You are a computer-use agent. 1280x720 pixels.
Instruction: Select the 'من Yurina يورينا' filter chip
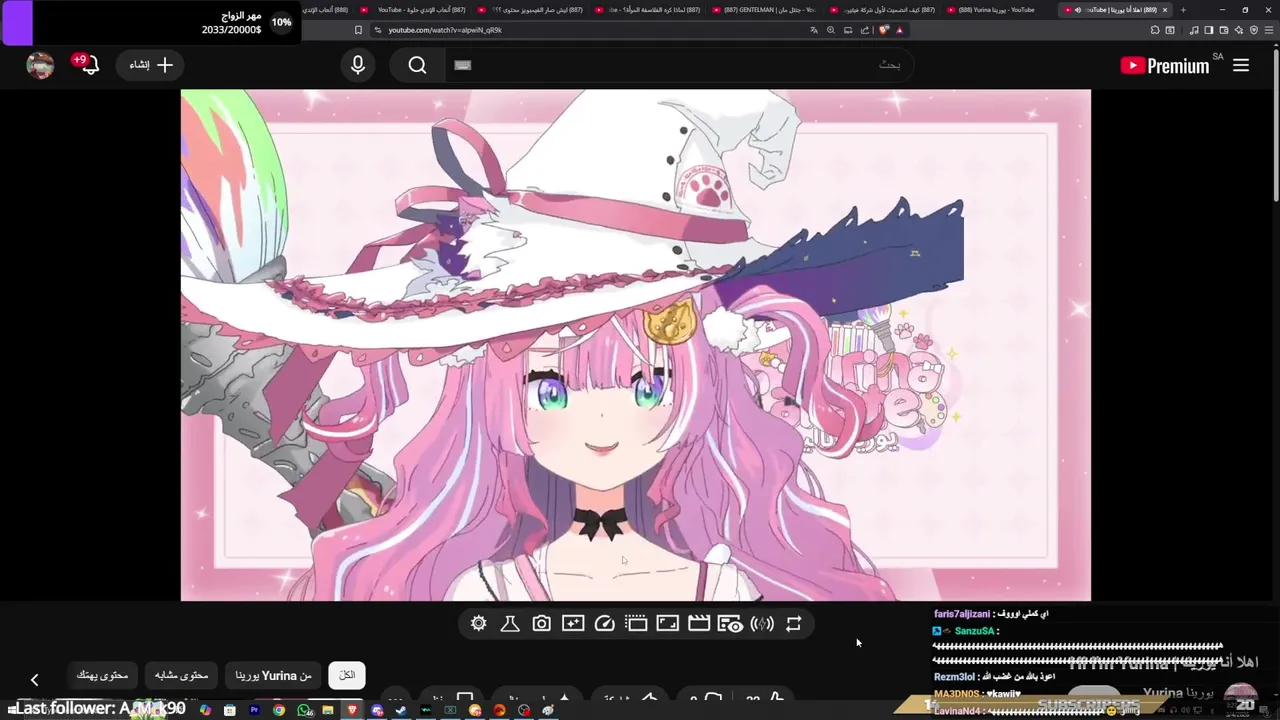[x=274, y=676]
